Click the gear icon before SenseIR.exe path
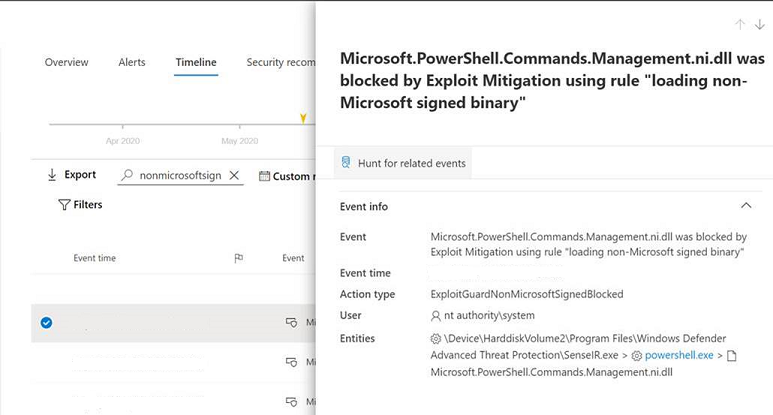The width and height of the screenshot is (773, 415). 436,339
